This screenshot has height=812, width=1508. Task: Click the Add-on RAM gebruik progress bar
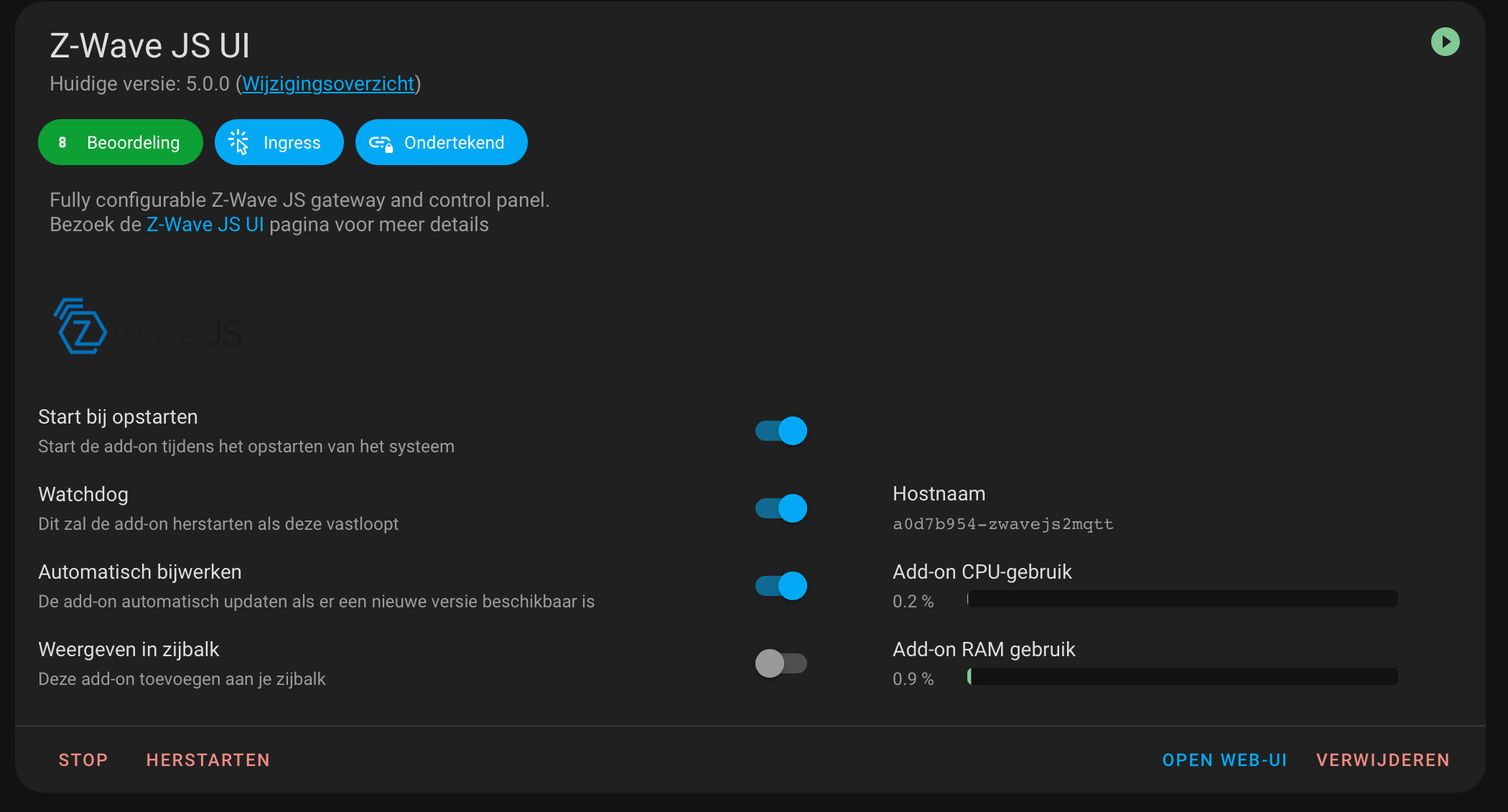pos(1182,676)
